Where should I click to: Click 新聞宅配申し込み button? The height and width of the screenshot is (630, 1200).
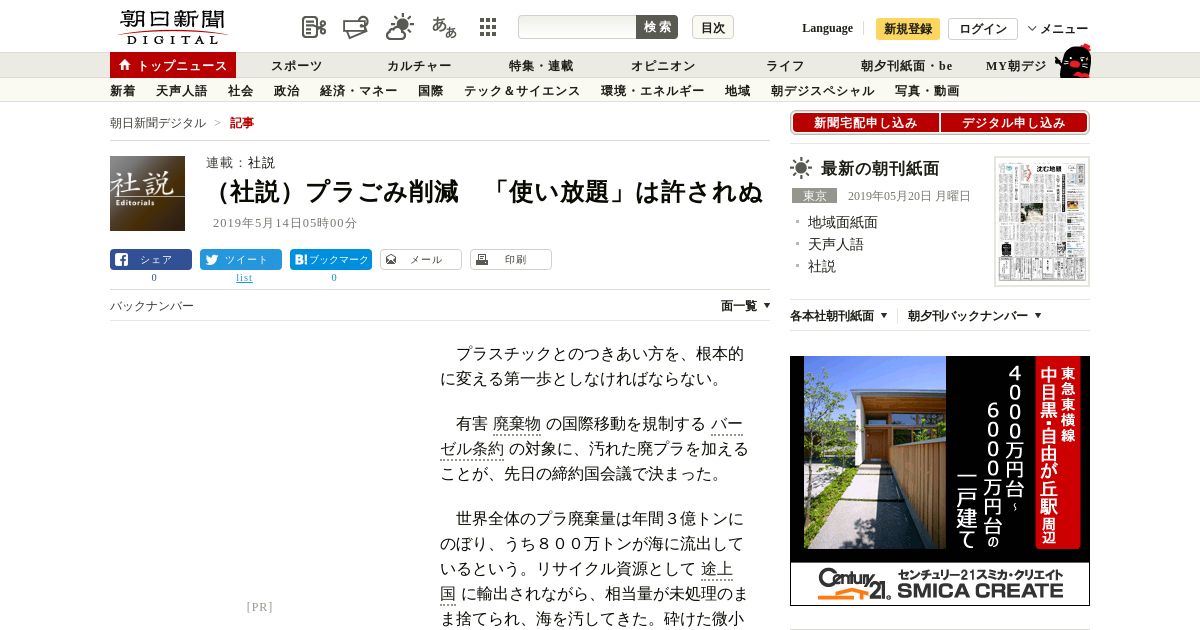tap(866, 123)
